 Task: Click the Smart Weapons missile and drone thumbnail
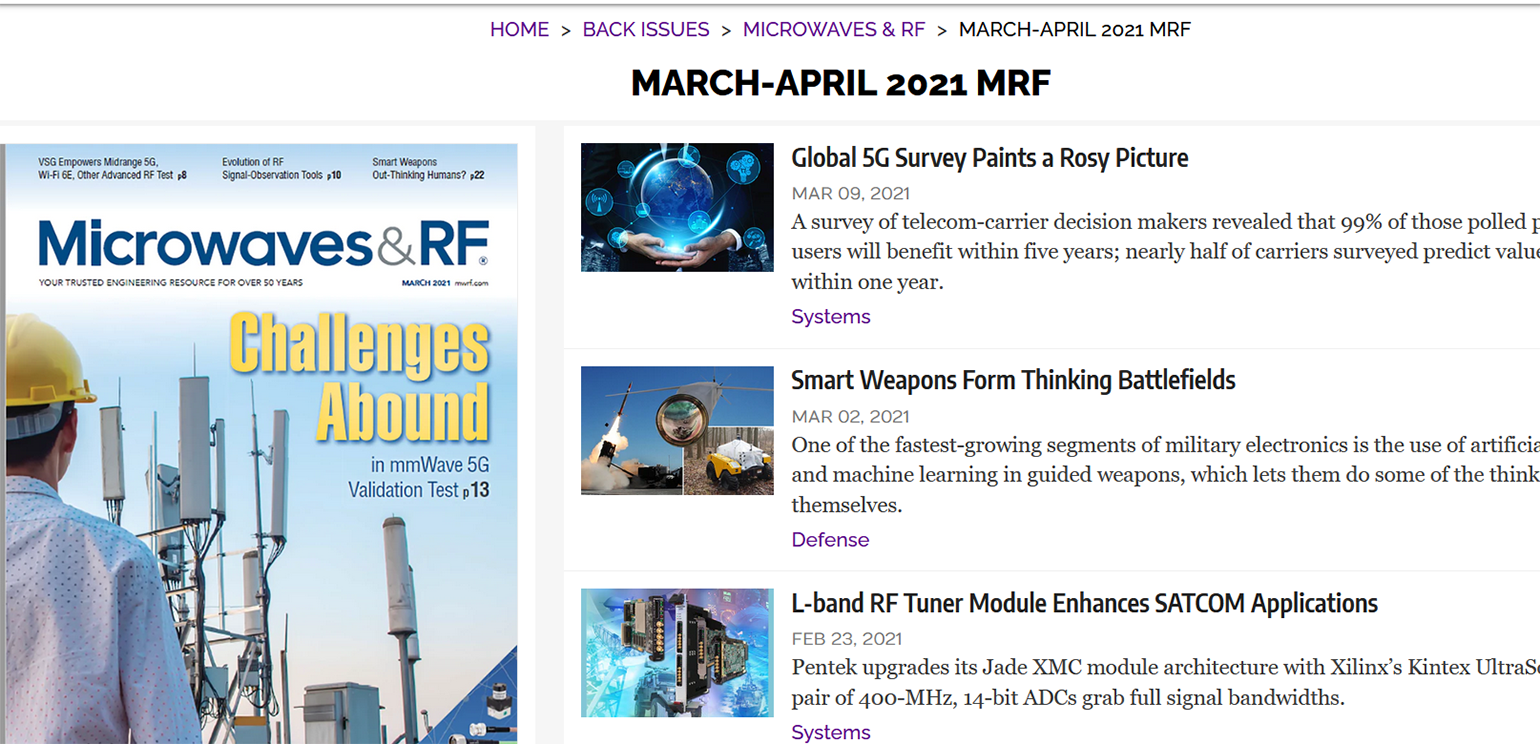677,430
